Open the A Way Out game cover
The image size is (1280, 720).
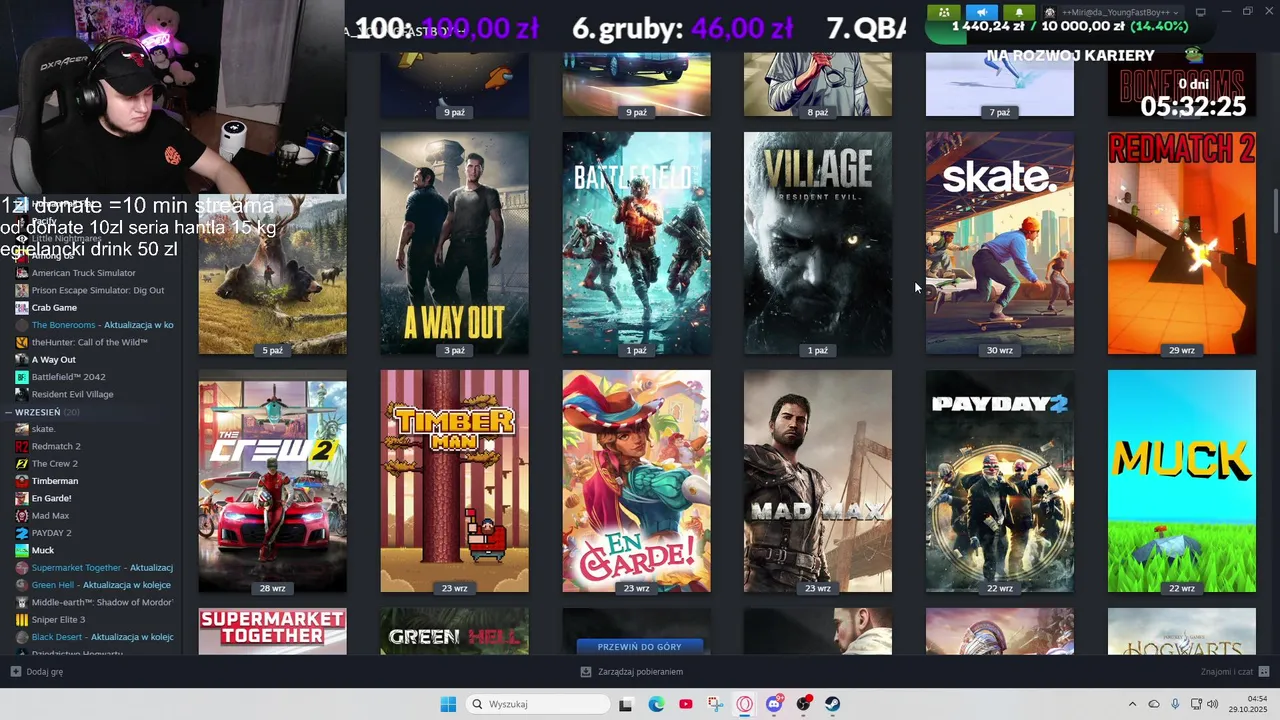point(454,243)
